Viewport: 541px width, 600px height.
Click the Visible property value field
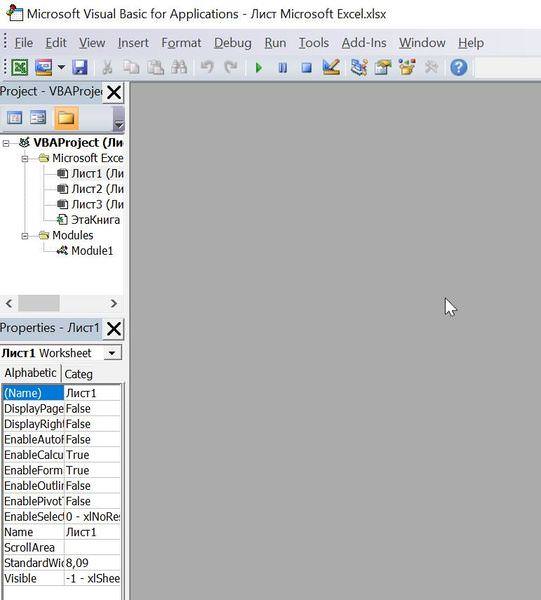tap(93, 578)
